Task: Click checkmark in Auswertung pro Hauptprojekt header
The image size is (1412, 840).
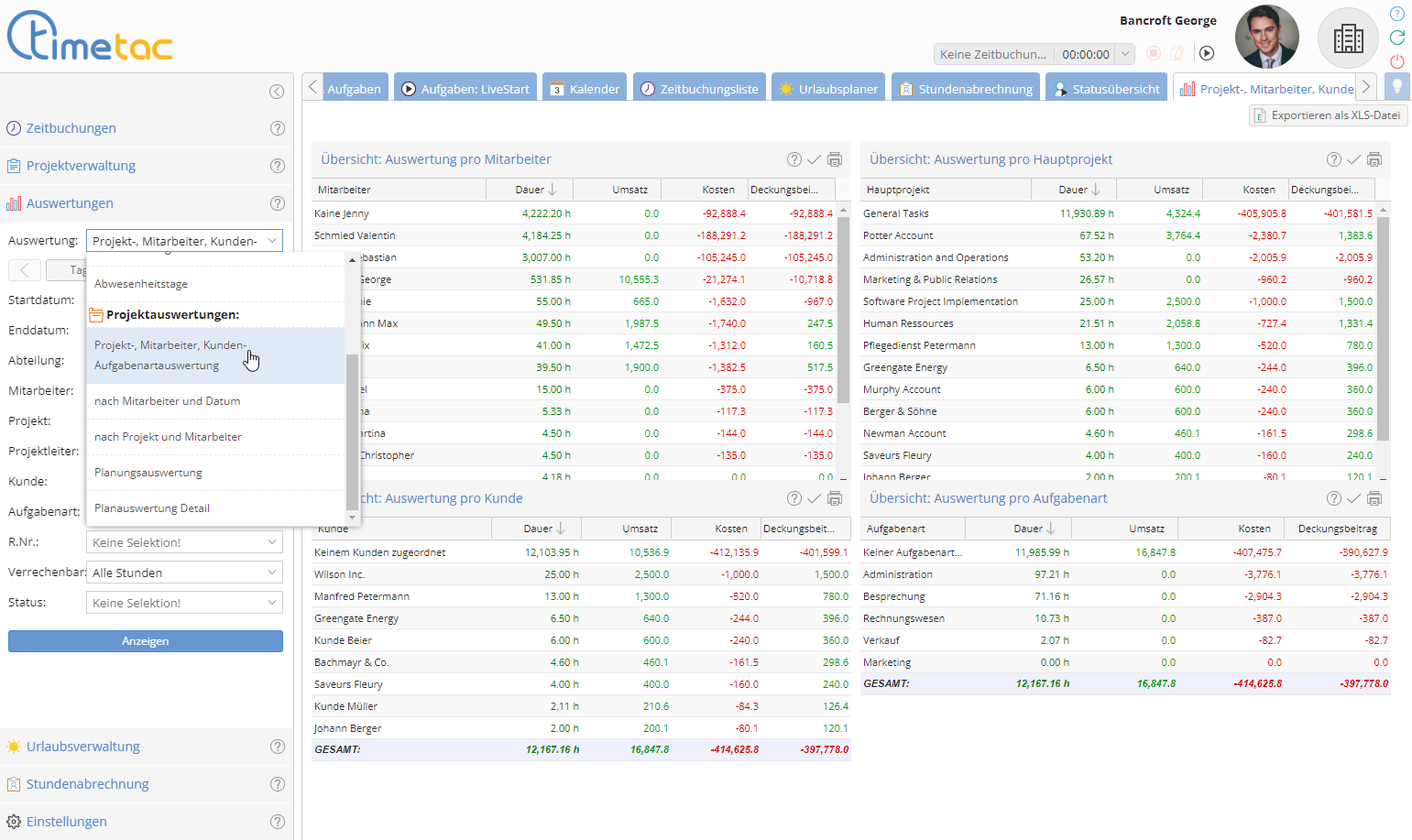Action: coord(1353,159)
